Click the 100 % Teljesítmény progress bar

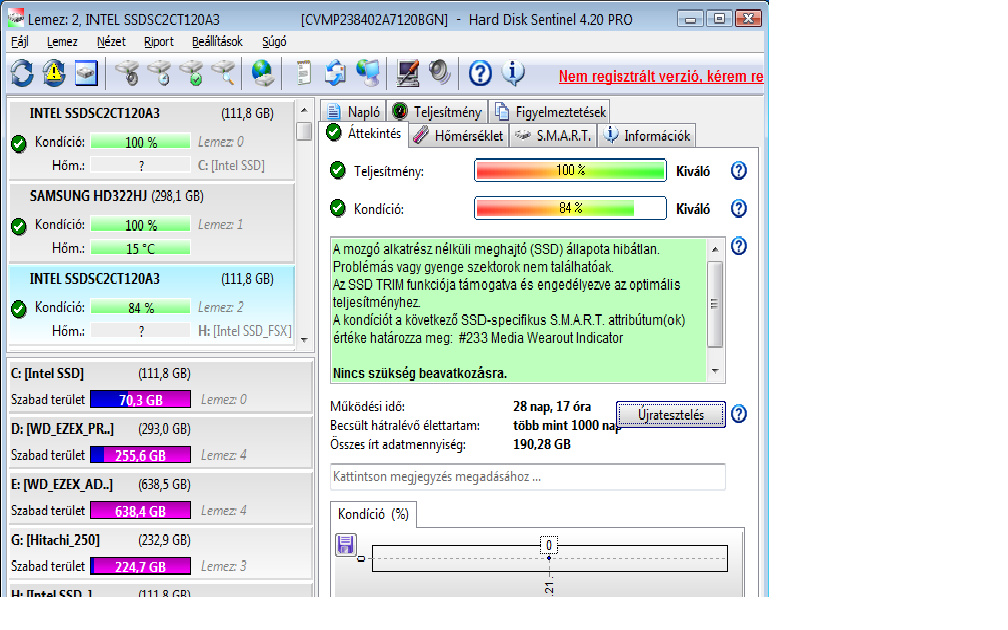(x=570, y=170)
